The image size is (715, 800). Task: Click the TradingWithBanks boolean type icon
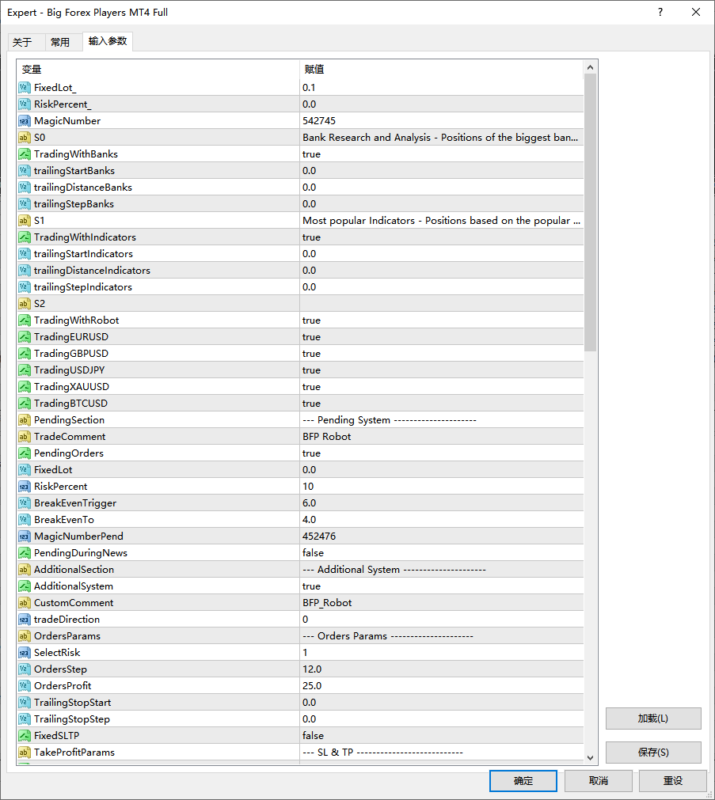(x=25, y=154)
